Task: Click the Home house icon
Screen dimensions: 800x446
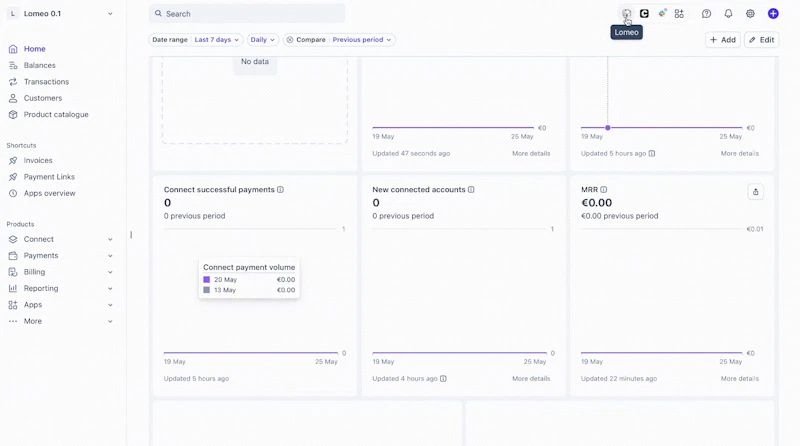Action: pos(13,49)
